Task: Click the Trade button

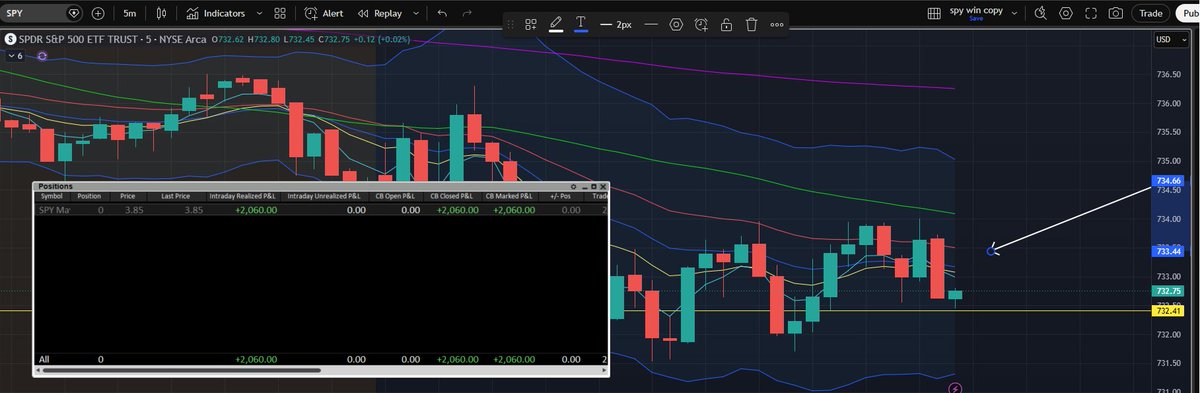Action: pos(1151,13)
